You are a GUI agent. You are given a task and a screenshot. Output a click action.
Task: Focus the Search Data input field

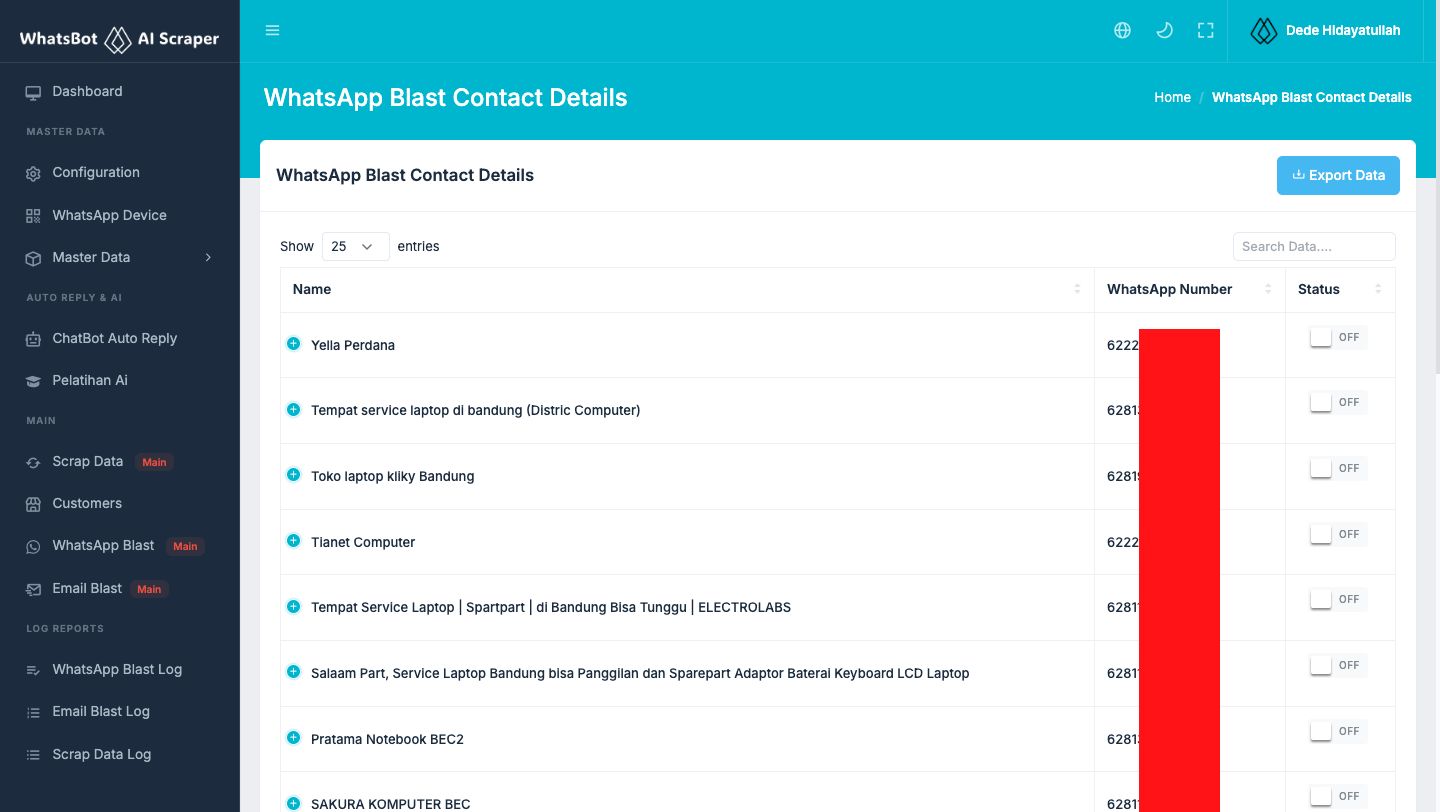[1313, 246]
